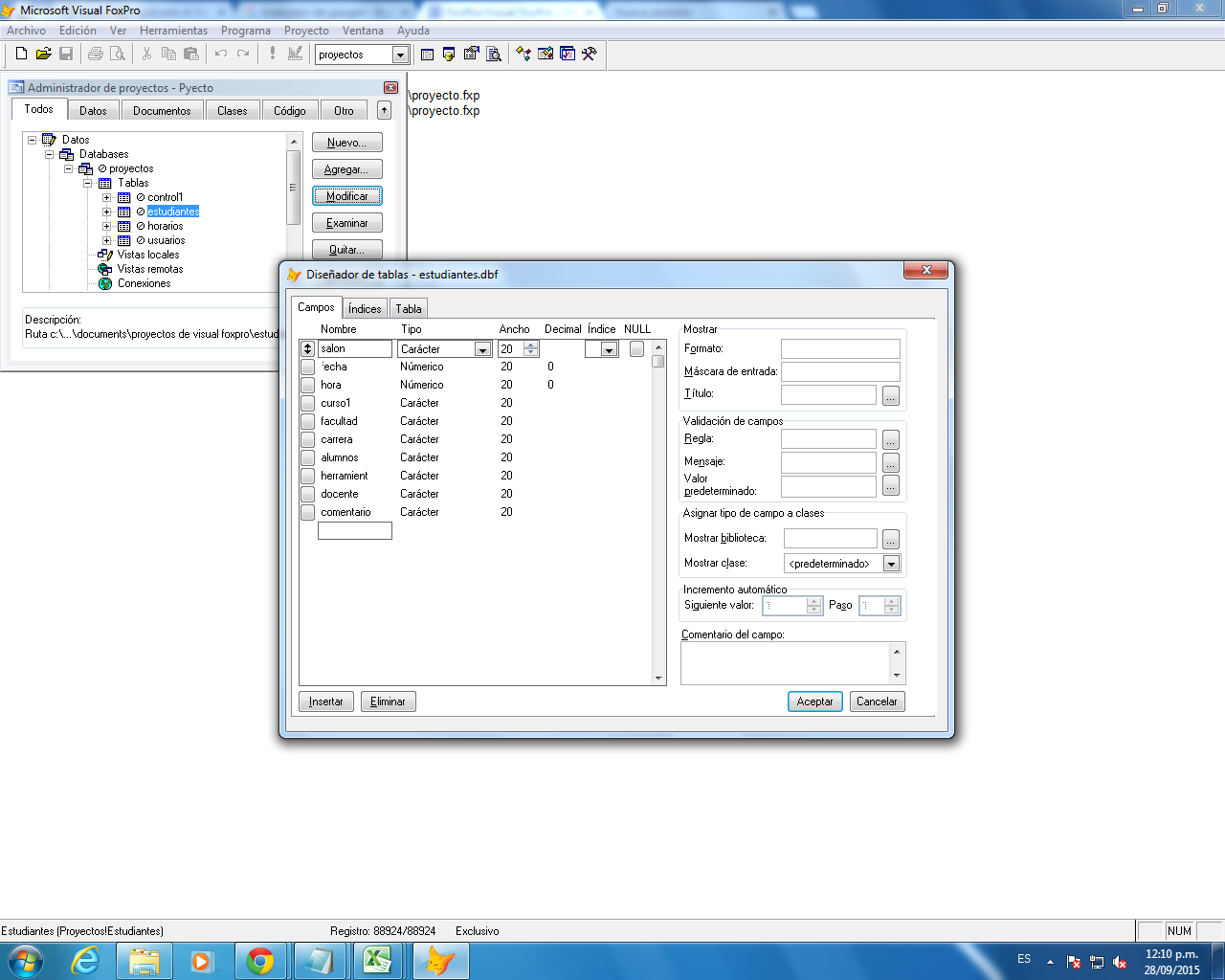
Task: Open the Properties window toolbar icon
Action: tap(471, 55)
